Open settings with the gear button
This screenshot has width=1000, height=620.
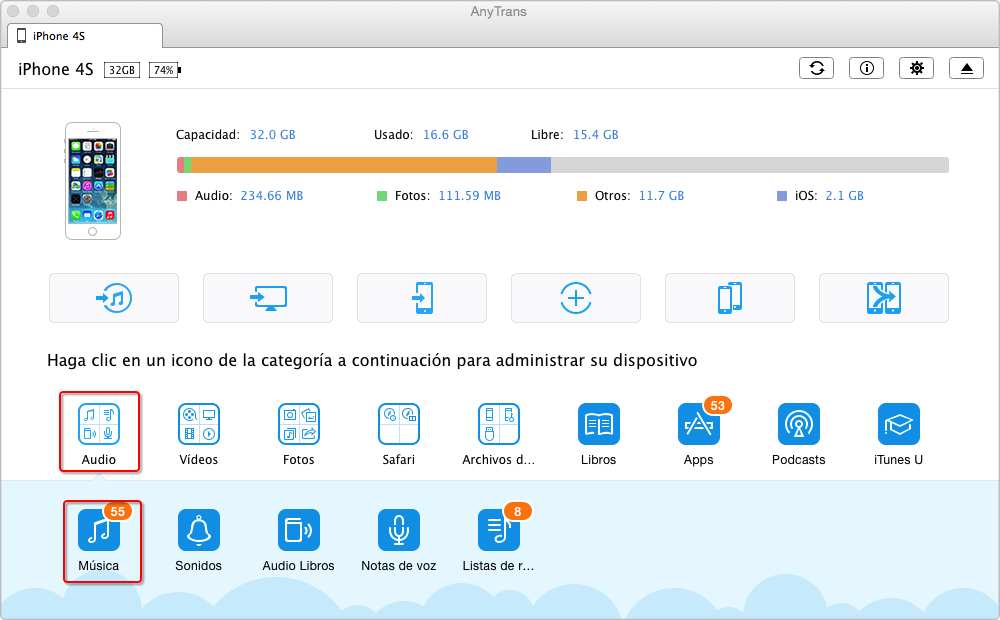pyautogui.click(x=916, y=68)
